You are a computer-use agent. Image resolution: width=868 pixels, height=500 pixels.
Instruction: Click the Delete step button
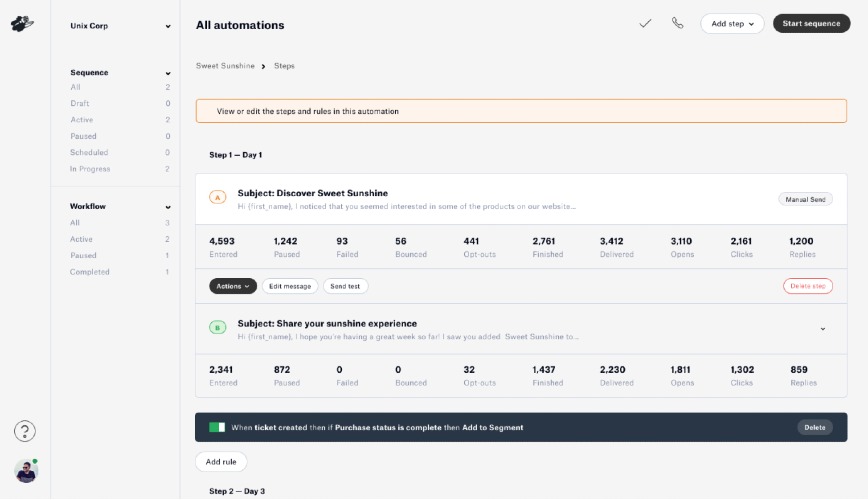click(807, 286)
